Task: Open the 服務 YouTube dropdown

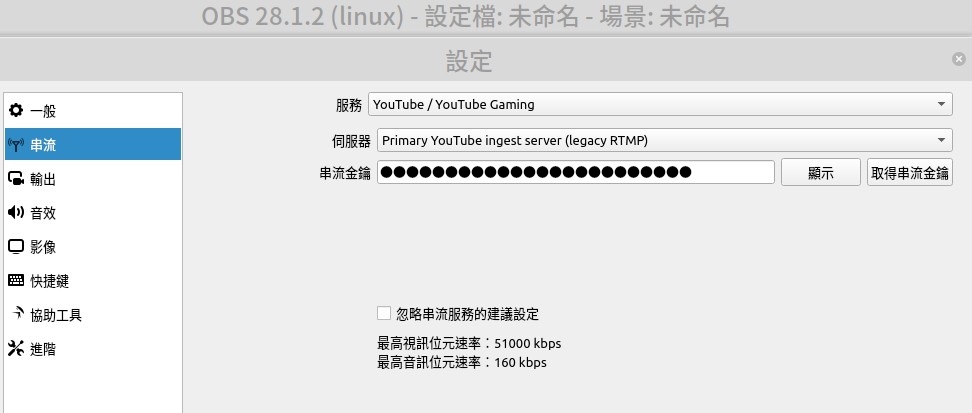Action: point(660,104)
